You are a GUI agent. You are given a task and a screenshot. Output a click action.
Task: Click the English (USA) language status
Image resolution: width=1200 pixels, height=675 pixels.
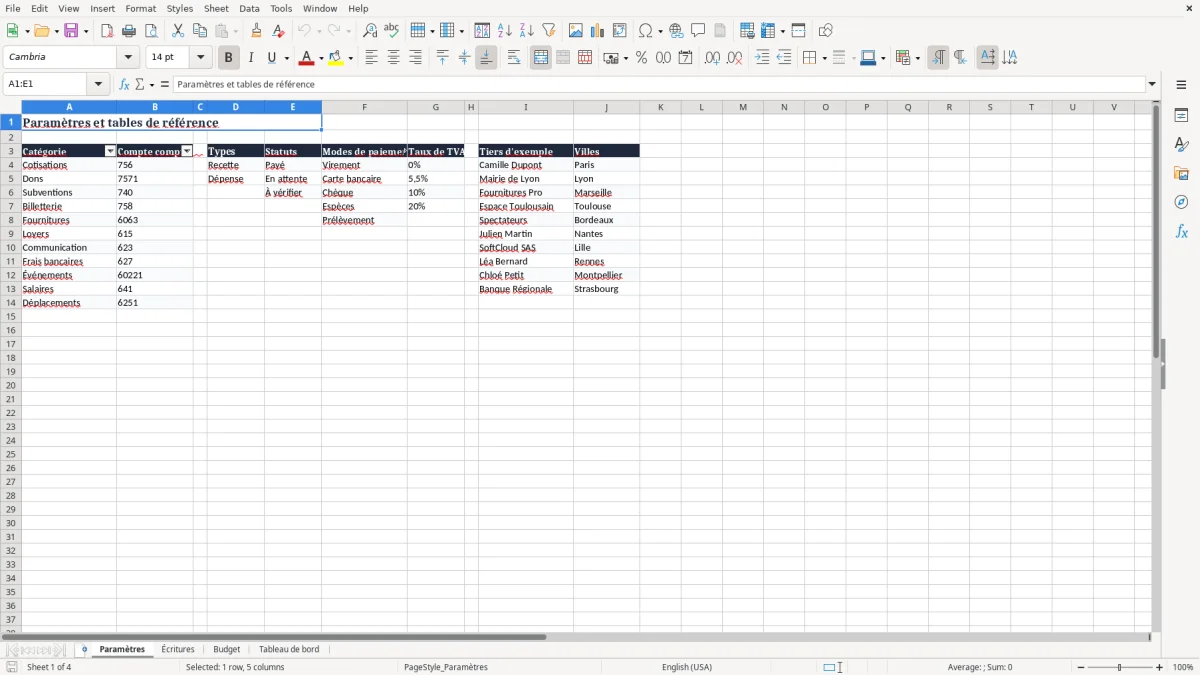[687, 667]
